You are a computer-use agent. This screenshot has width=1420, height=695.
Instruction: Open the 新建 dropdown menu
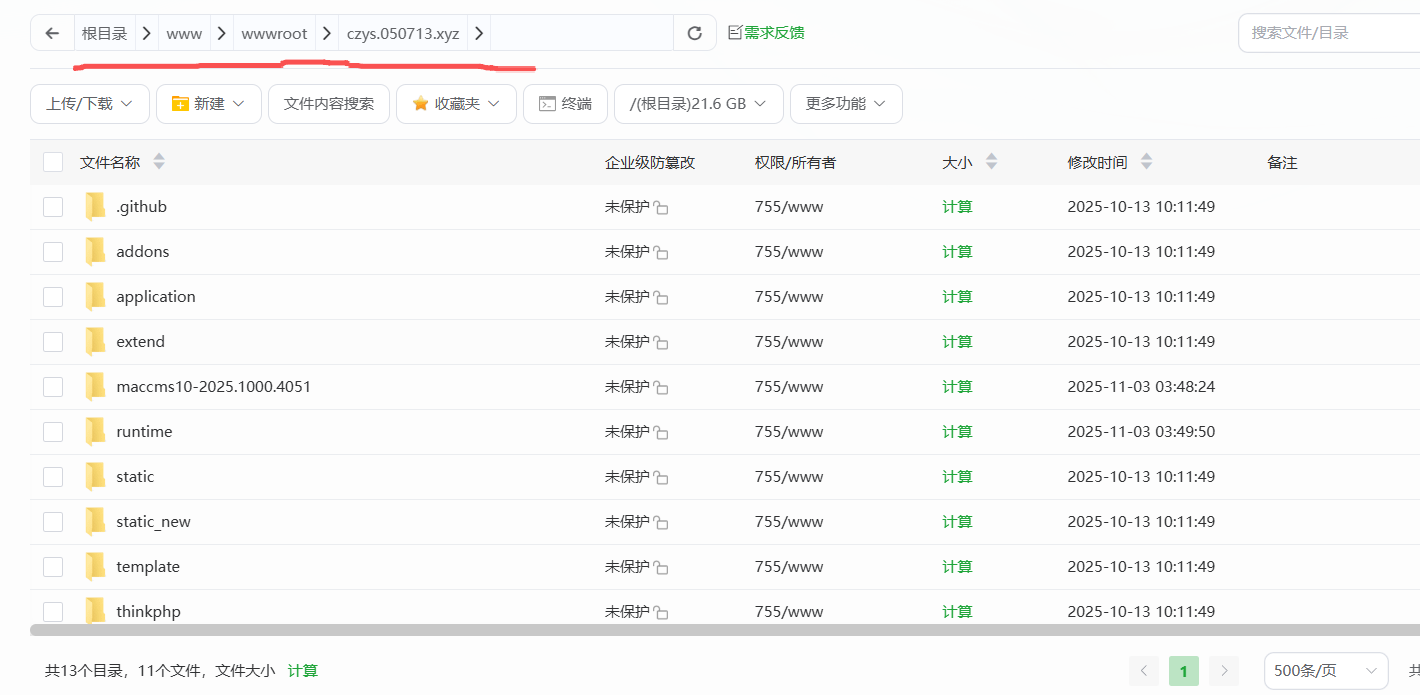[208, 104]
